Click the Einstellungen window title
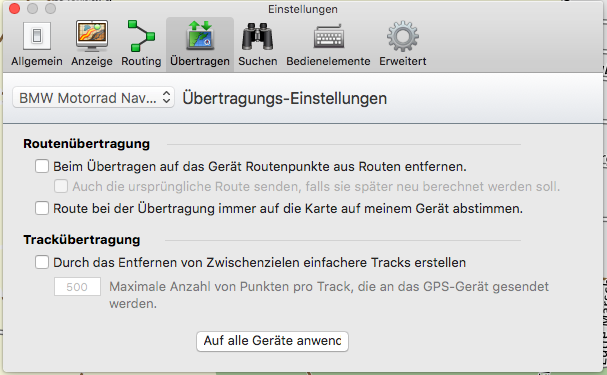 tap(303, 9)
